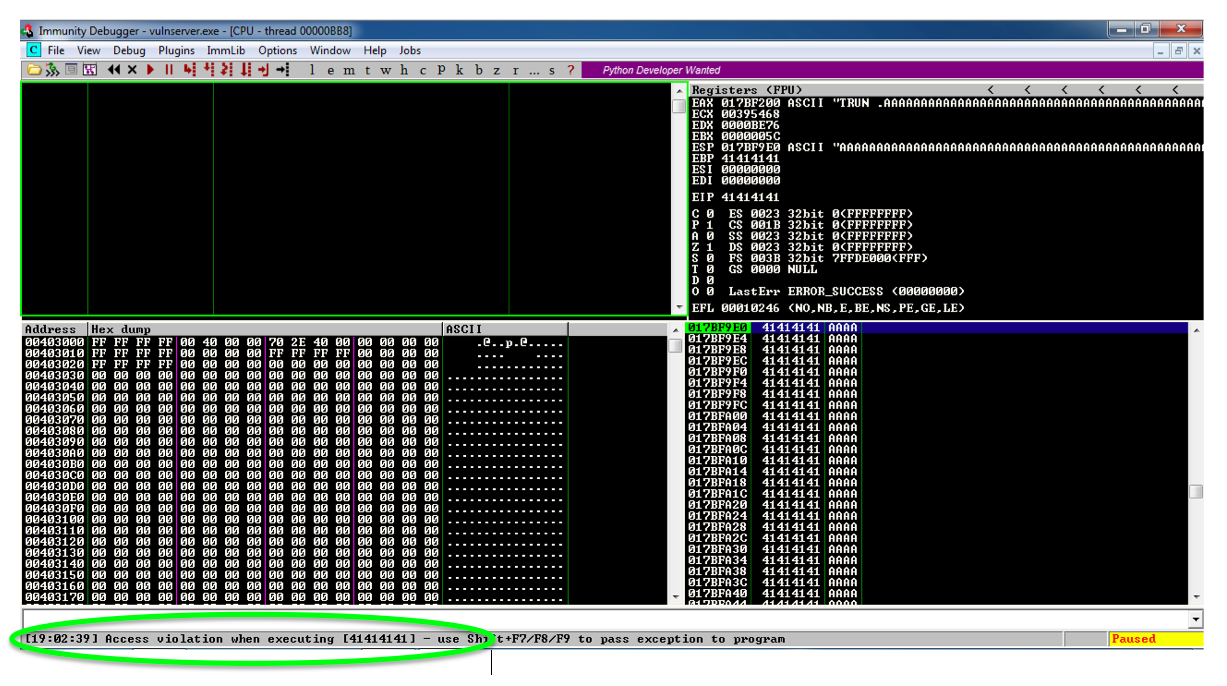Run the program with the play icon
Screen dimensions: 1227x686
coord(151,70)
